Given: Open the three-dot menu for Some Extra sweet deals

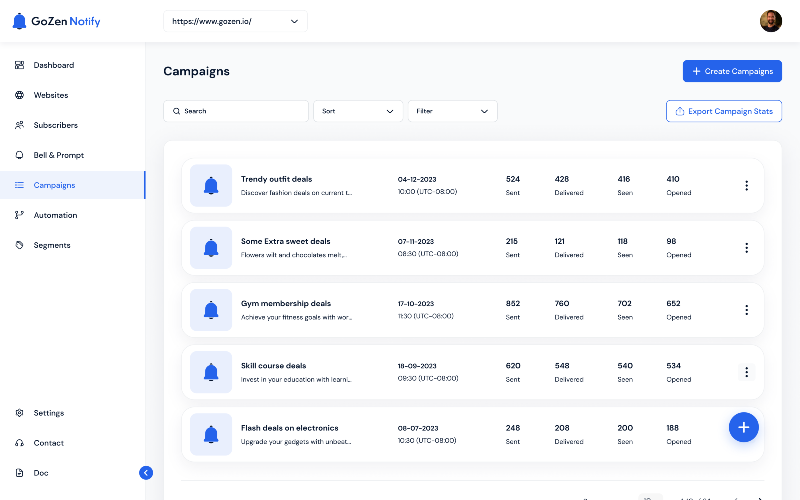Looking at the screenshot, I should 746,248.
